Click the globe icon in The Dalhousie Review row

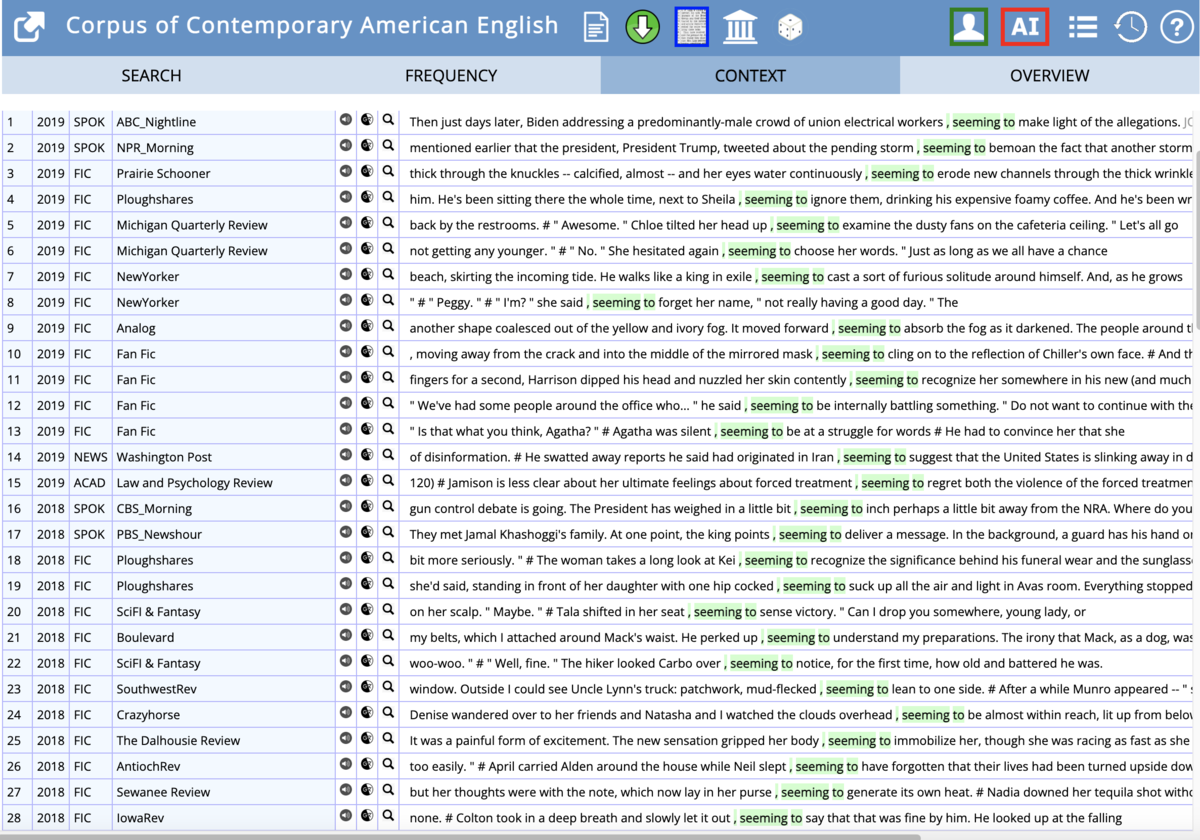click(x=367, y=739)
